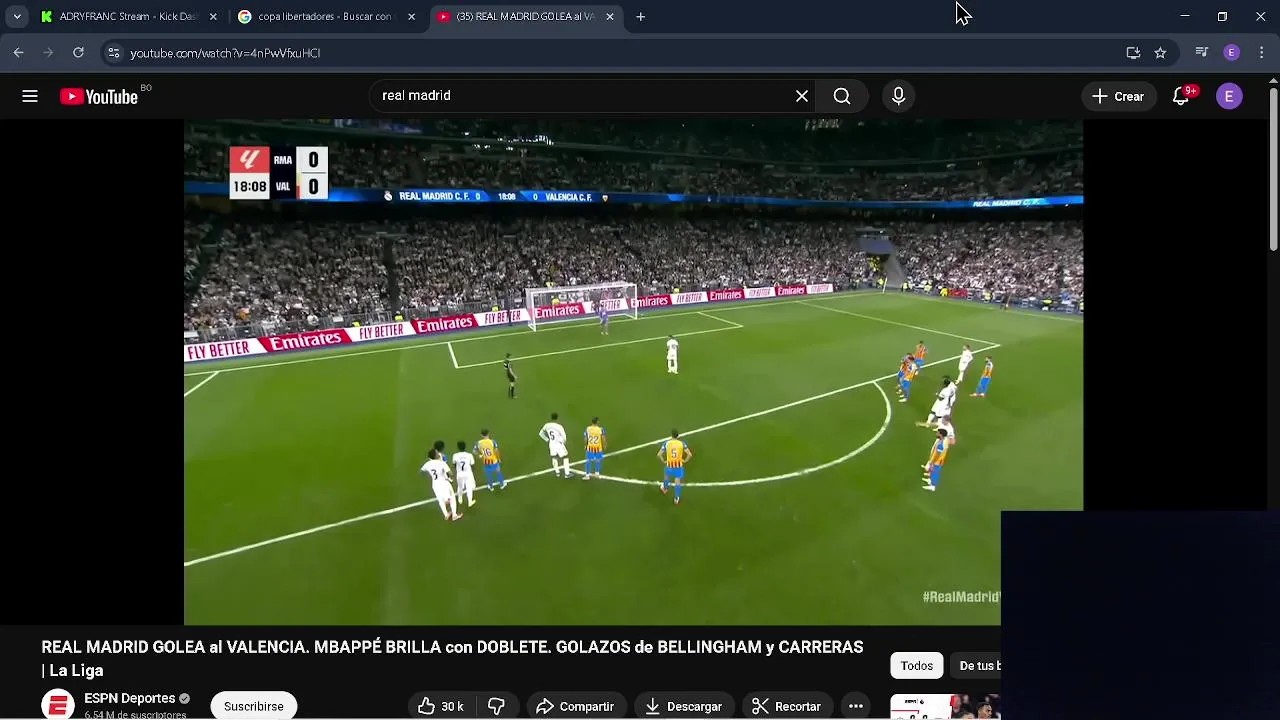Subscribe to ESPN Deportes channel
This screenshot has width=1280, height=720.
pos(254,706)
